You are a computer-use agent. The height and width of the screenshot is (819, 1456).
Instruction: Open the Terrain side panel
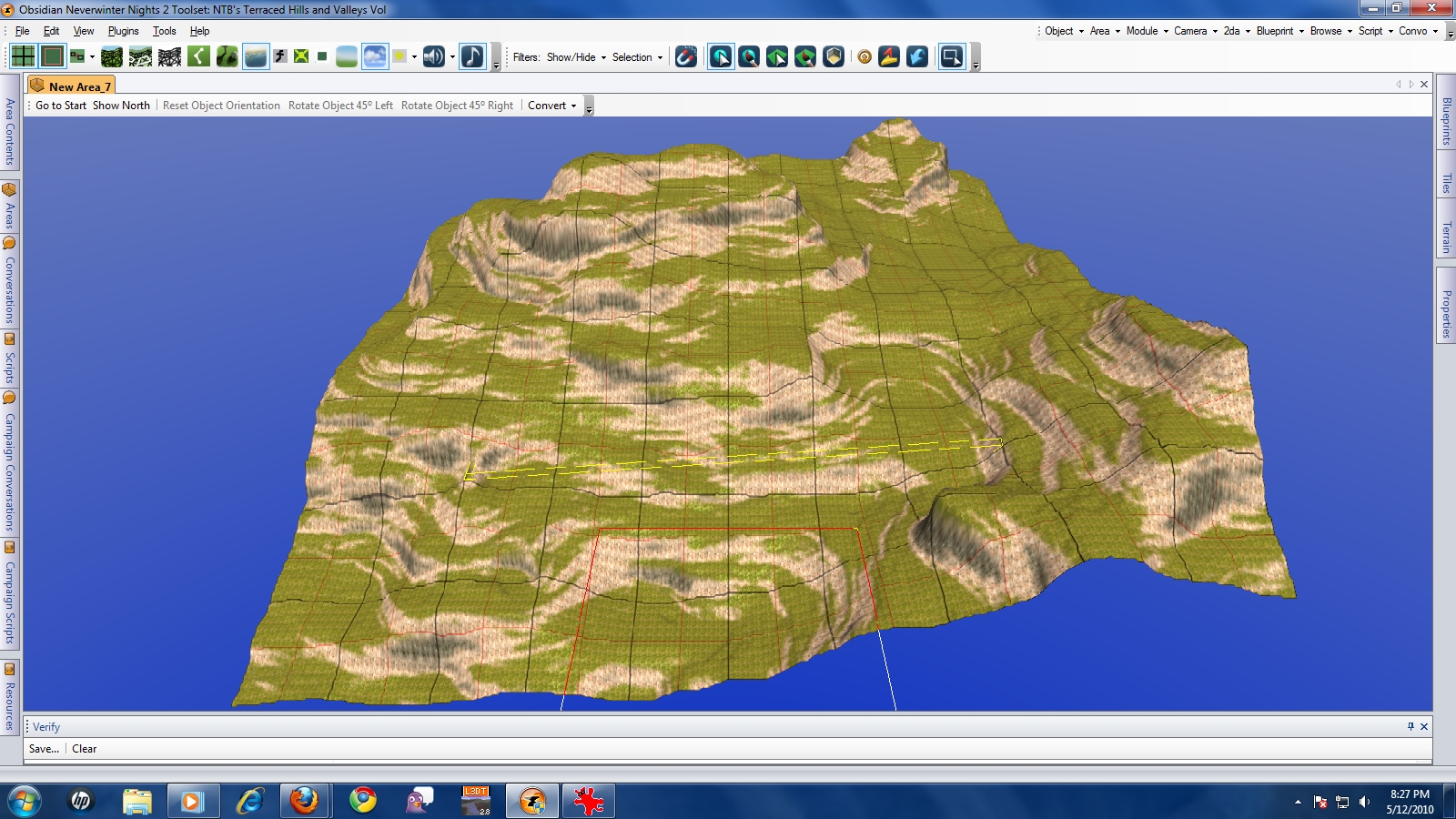(x=1445, y=238)
